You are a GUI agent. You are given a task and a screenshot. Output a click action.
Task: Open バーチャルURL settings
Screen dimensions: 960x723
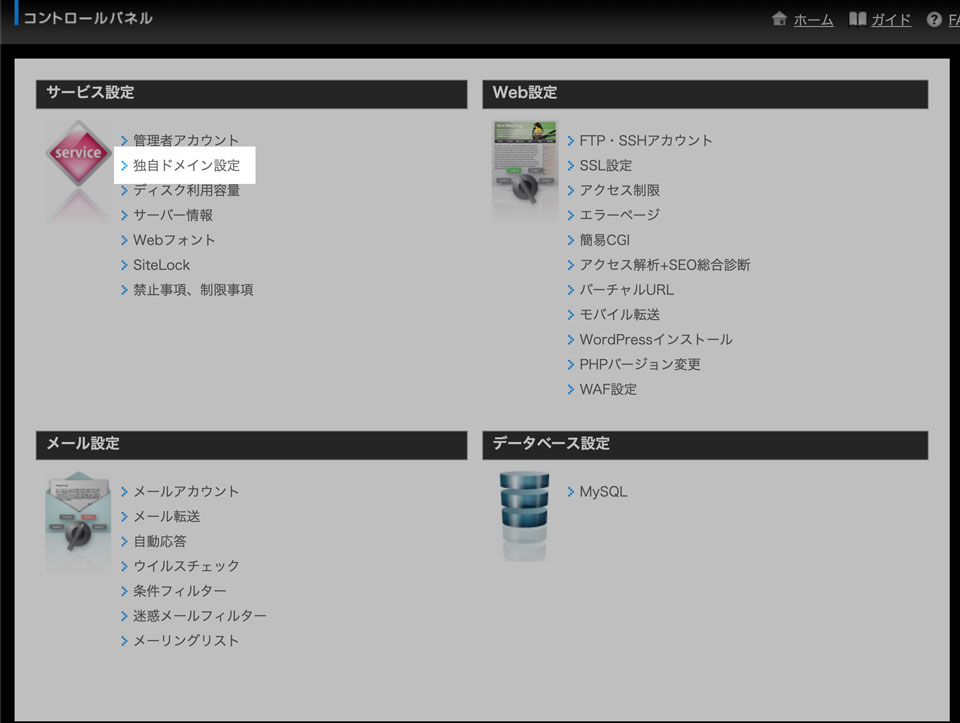click(626, 290)
